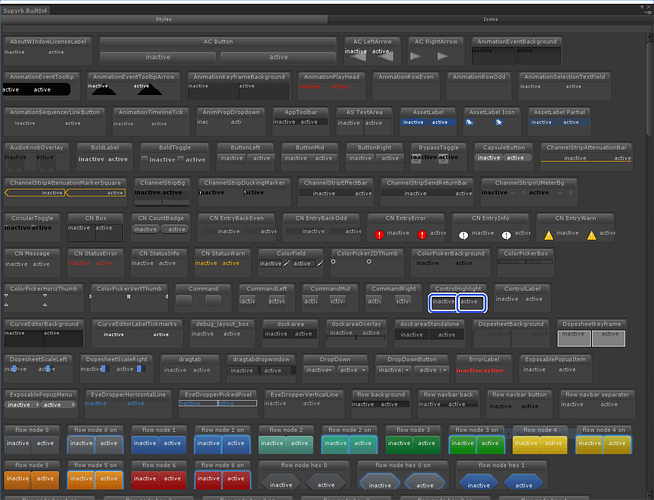Click the active yellow flow node 4 swatch
The width and height of the screenshot is (654, 500).
553,445
